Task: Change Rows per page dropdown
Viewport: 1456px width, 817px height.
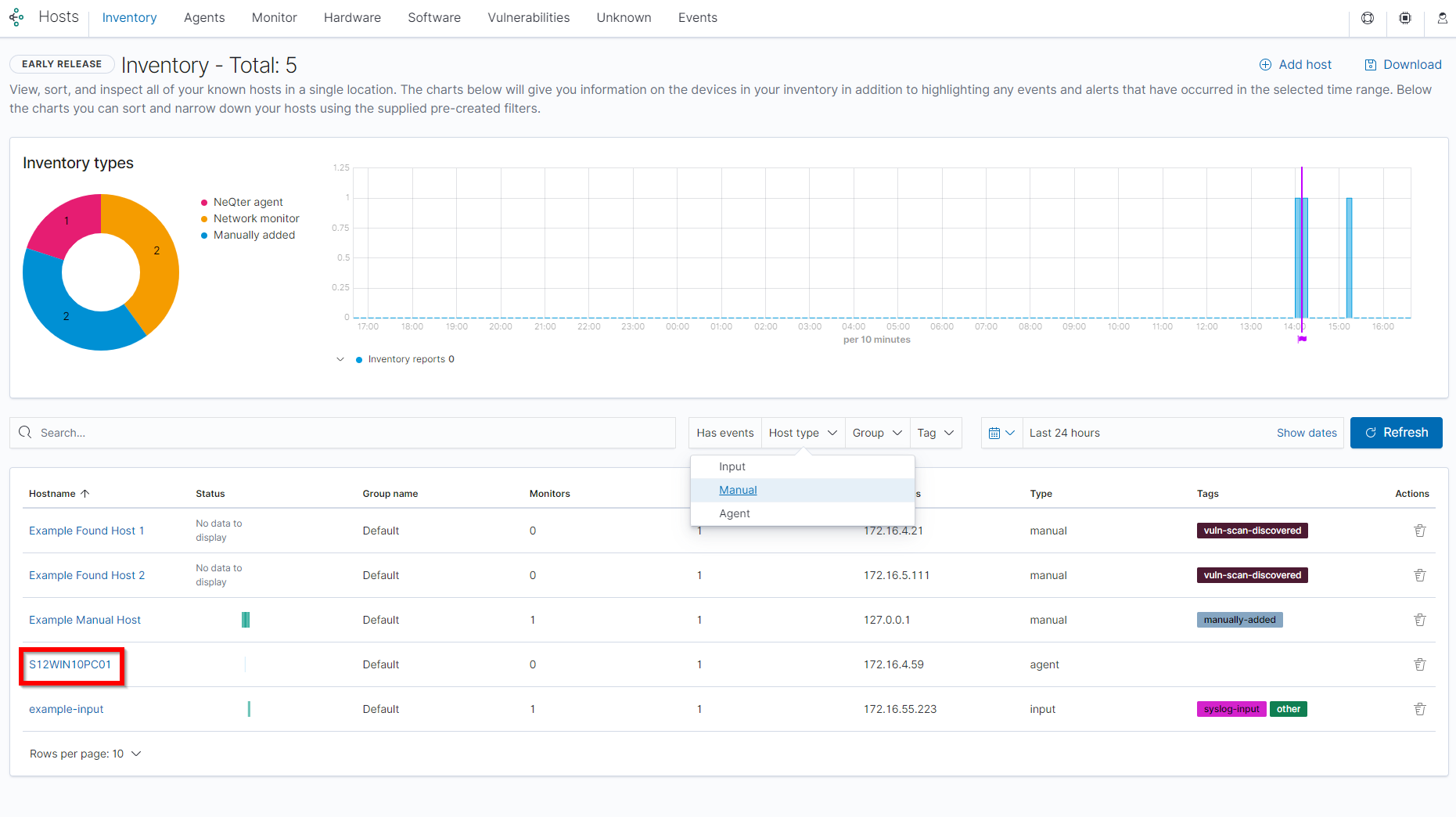Action: pos(86,754)
